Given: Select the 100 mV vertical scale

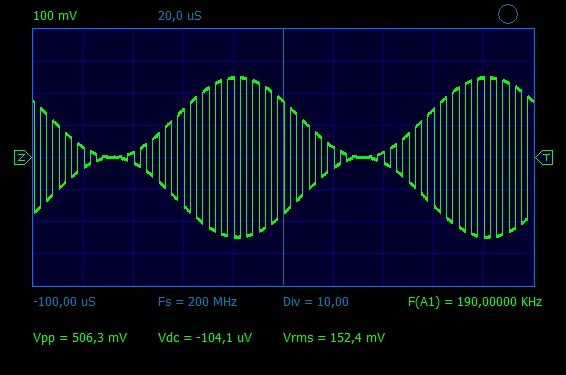Looking at the screenshot, I should (x=55, y=16).
